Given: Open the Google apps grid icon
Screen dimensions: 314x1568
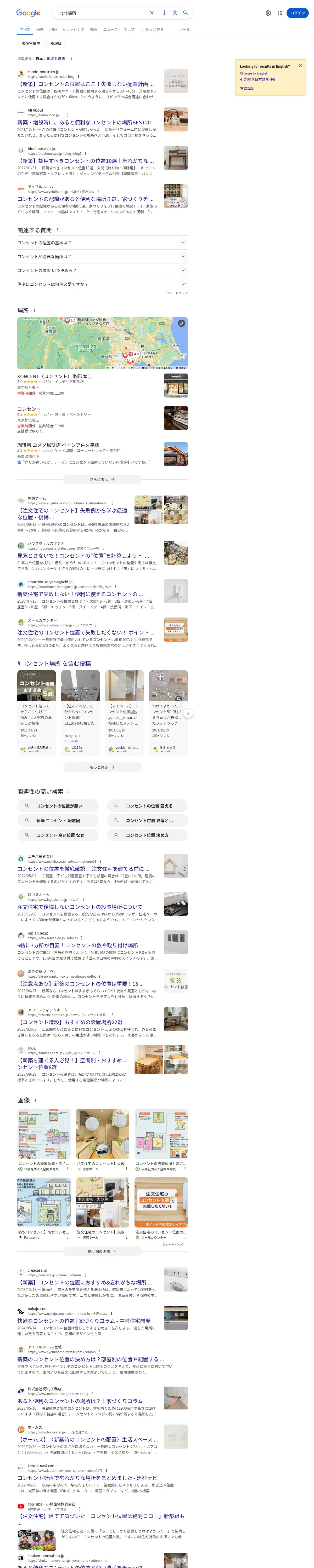Looking at the screenshot, I should point(280,13).
